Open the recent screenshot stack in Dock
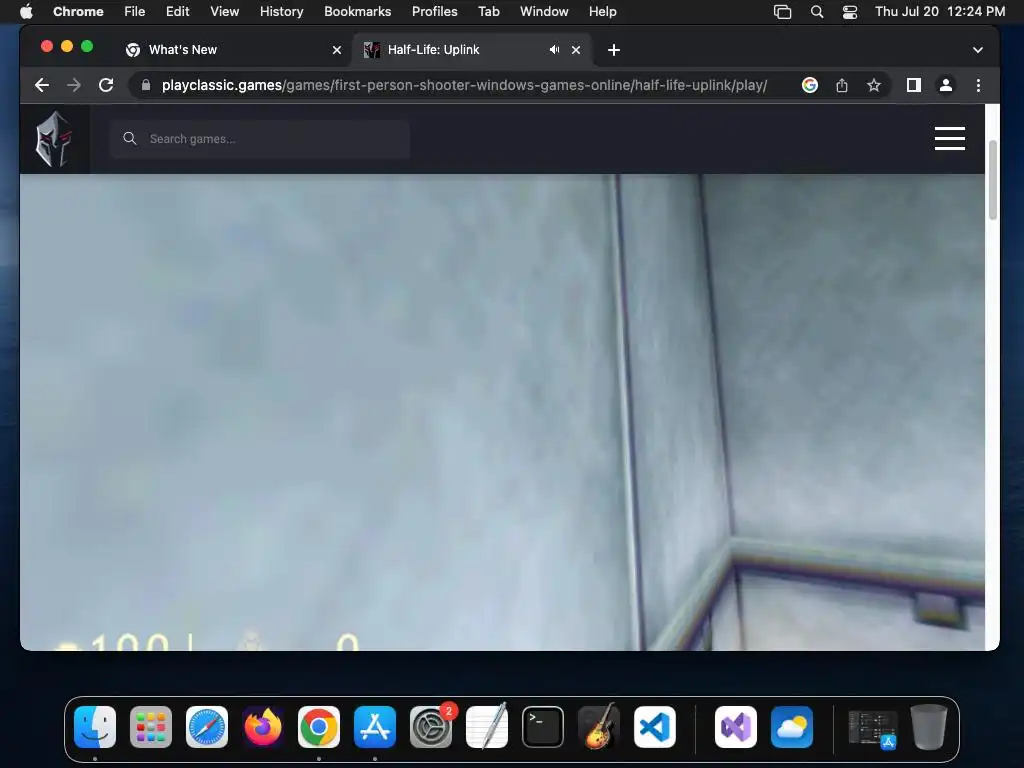 (872, 728)
